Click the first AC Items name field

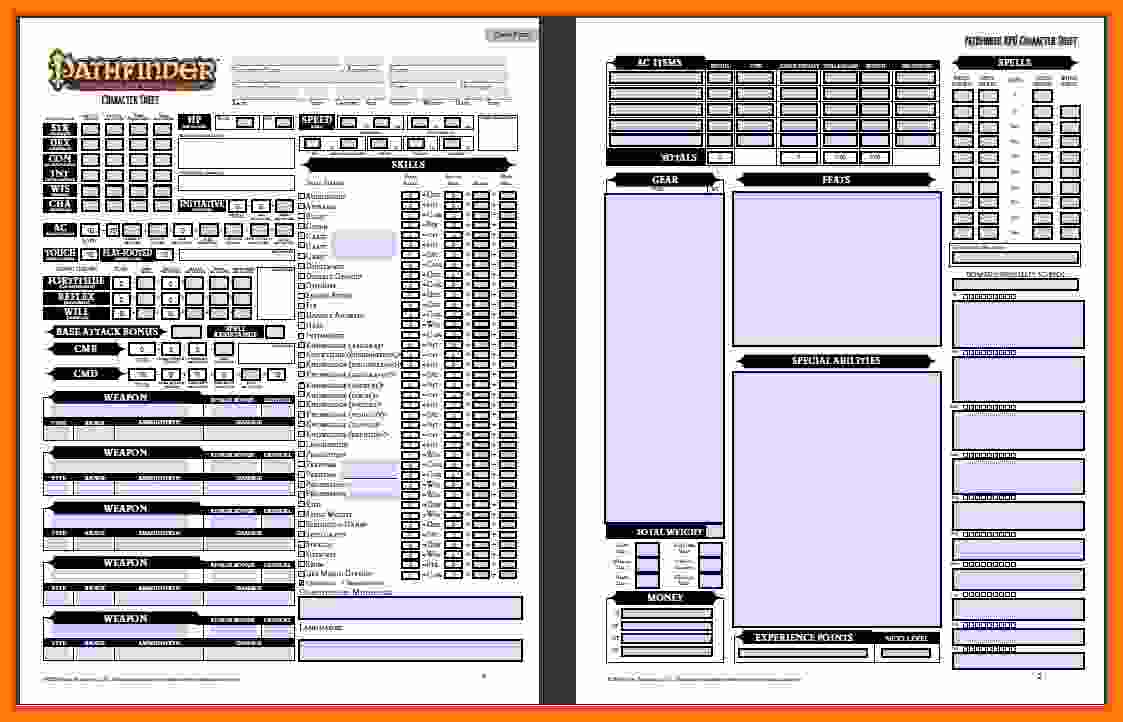pos(656,77)
